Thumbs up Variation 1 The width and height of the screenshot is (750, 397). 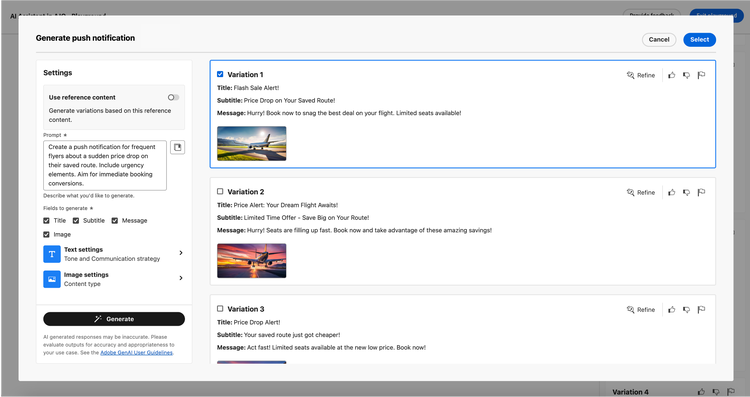[672, 75]
